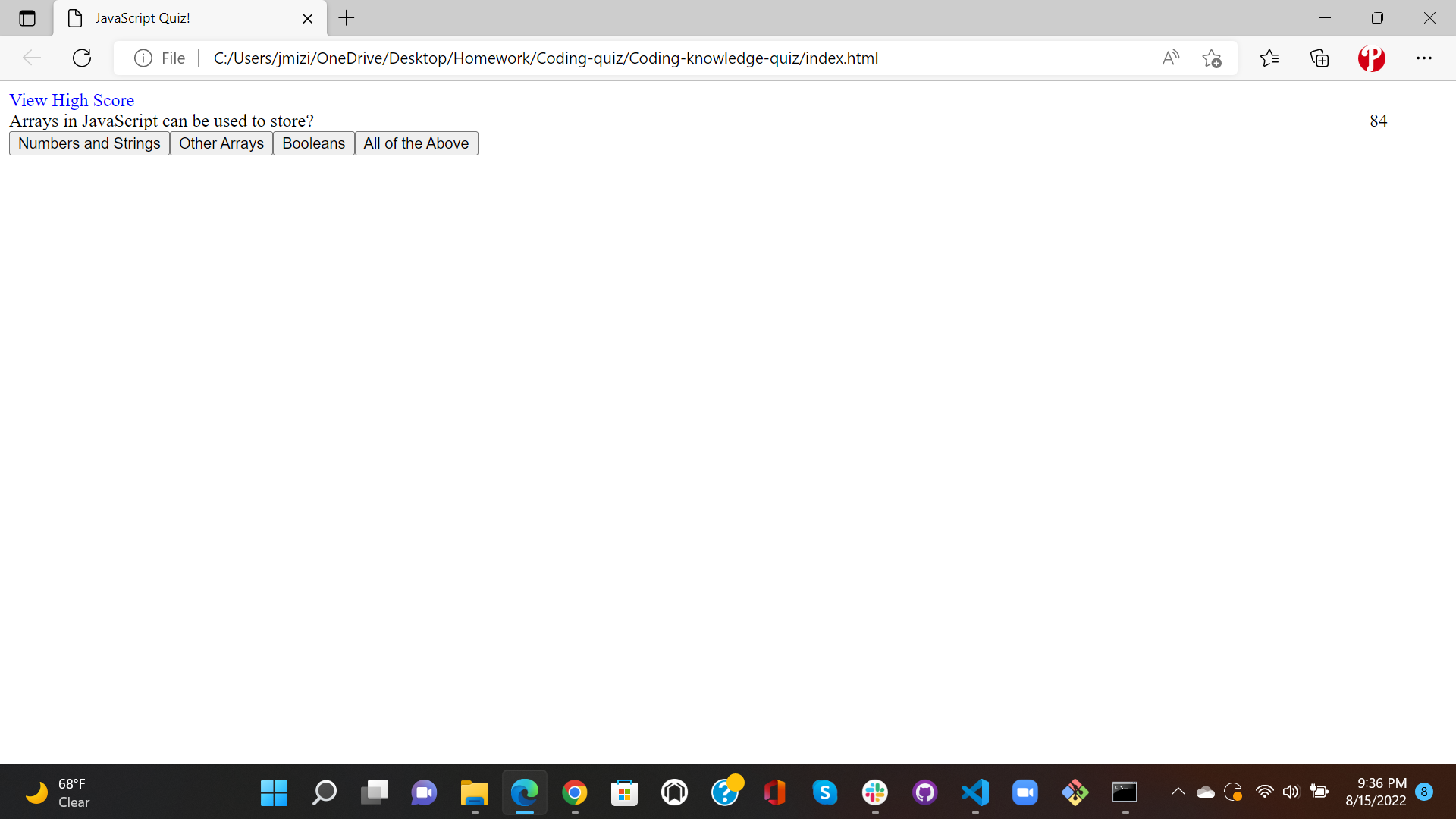Answer with All of the Above
The height and width of the screenshot is (819, 1456).
click(x=416, y=143)
